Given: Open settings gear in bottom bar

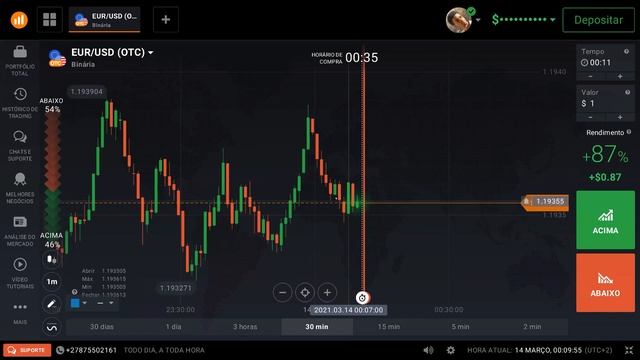Looking at the screenshot, I should (451, 350).
